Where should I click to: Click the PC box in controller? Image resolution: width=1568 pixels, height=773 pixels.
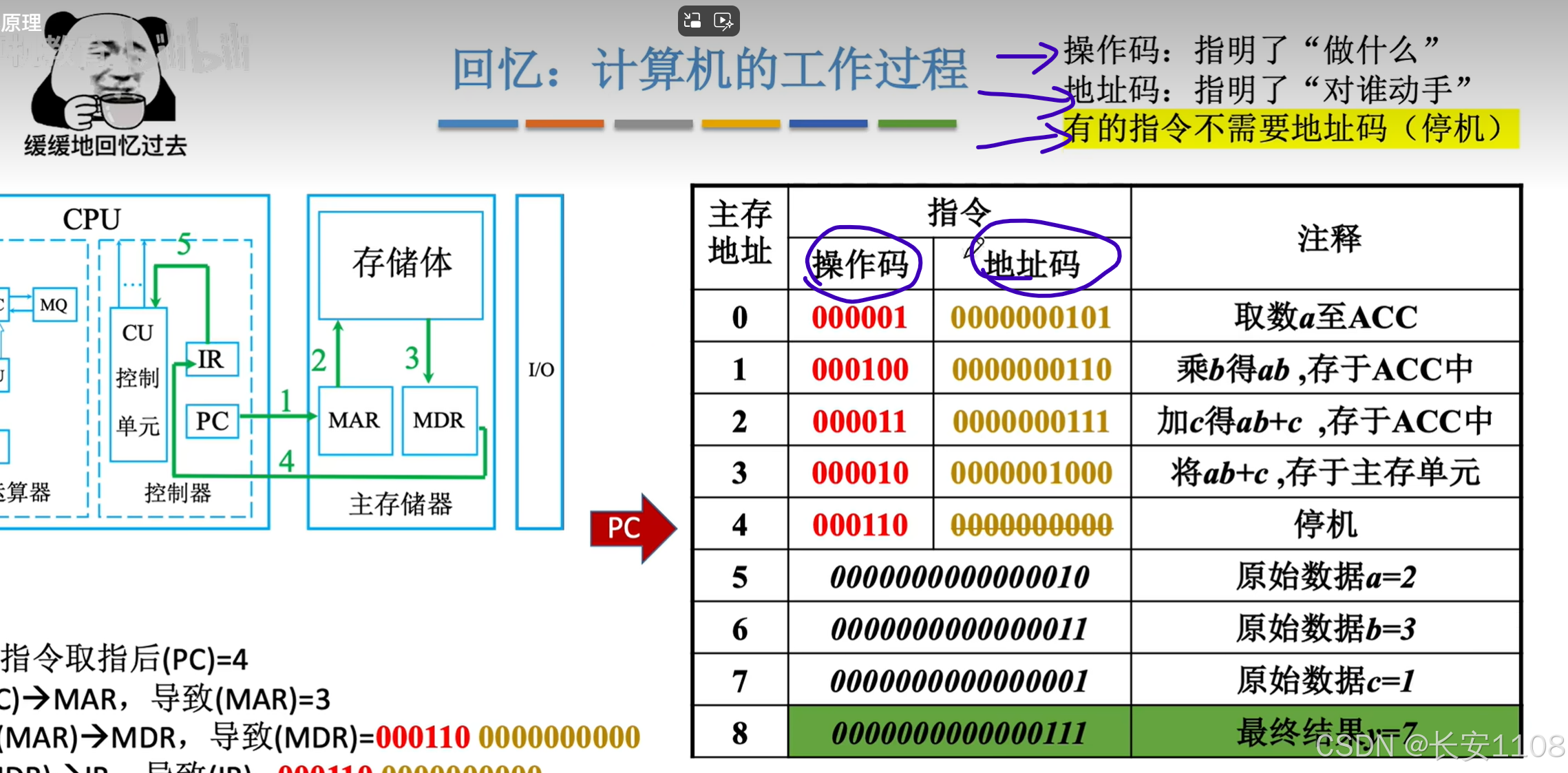pyautogui.click(x=212, y=421)
